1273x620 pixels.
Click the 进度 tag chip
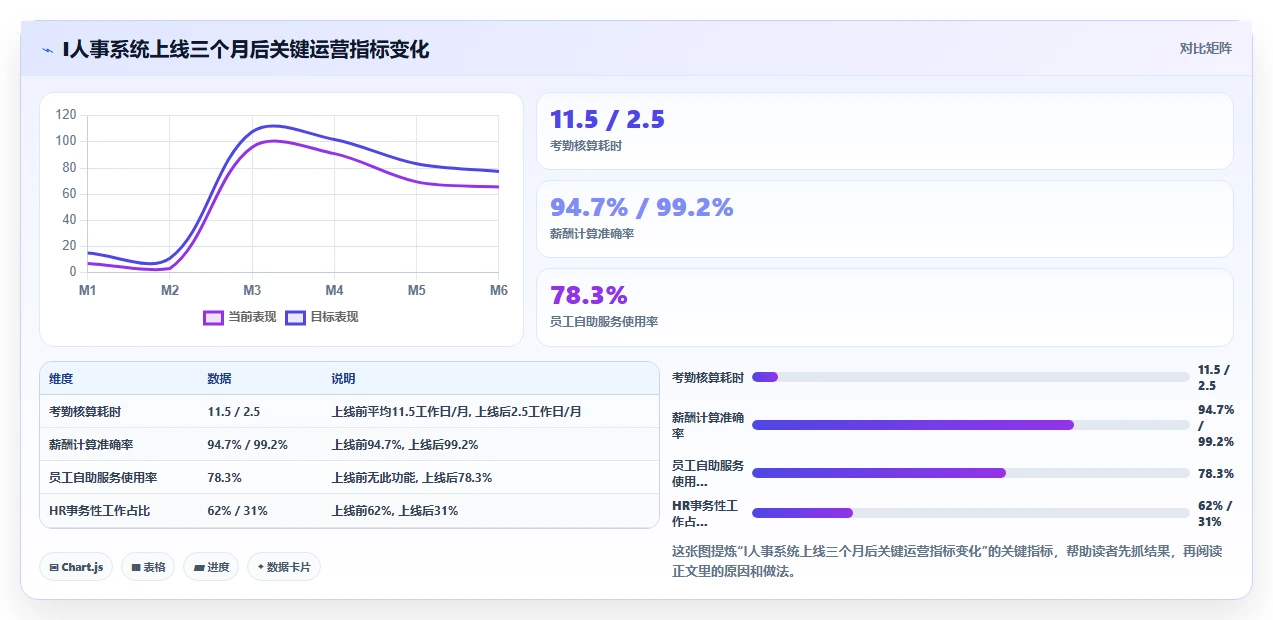pyautogui.click(x=211, y=567)
